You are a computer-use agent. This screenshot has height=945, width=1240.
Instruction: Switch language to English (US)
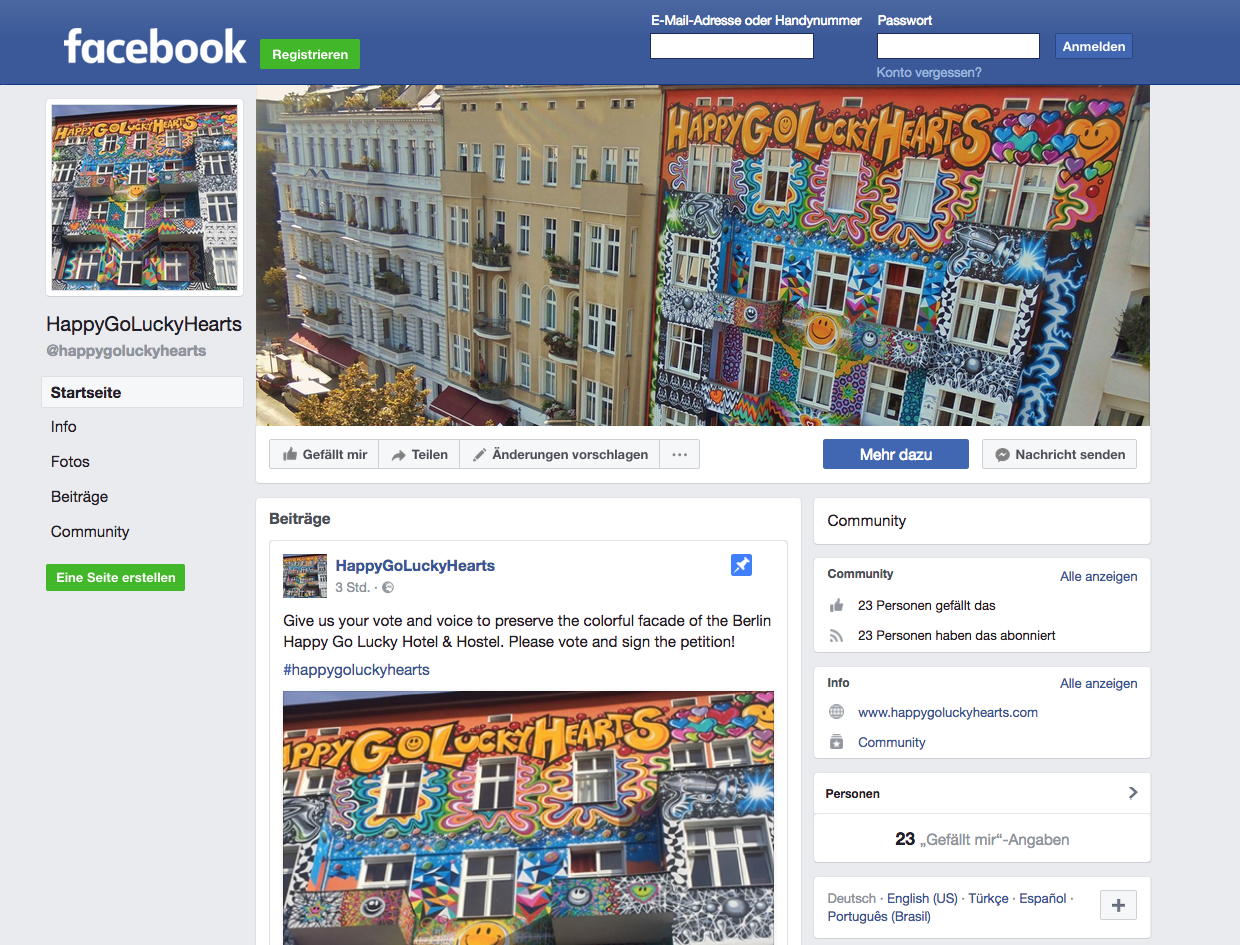[x=922, y=899]
